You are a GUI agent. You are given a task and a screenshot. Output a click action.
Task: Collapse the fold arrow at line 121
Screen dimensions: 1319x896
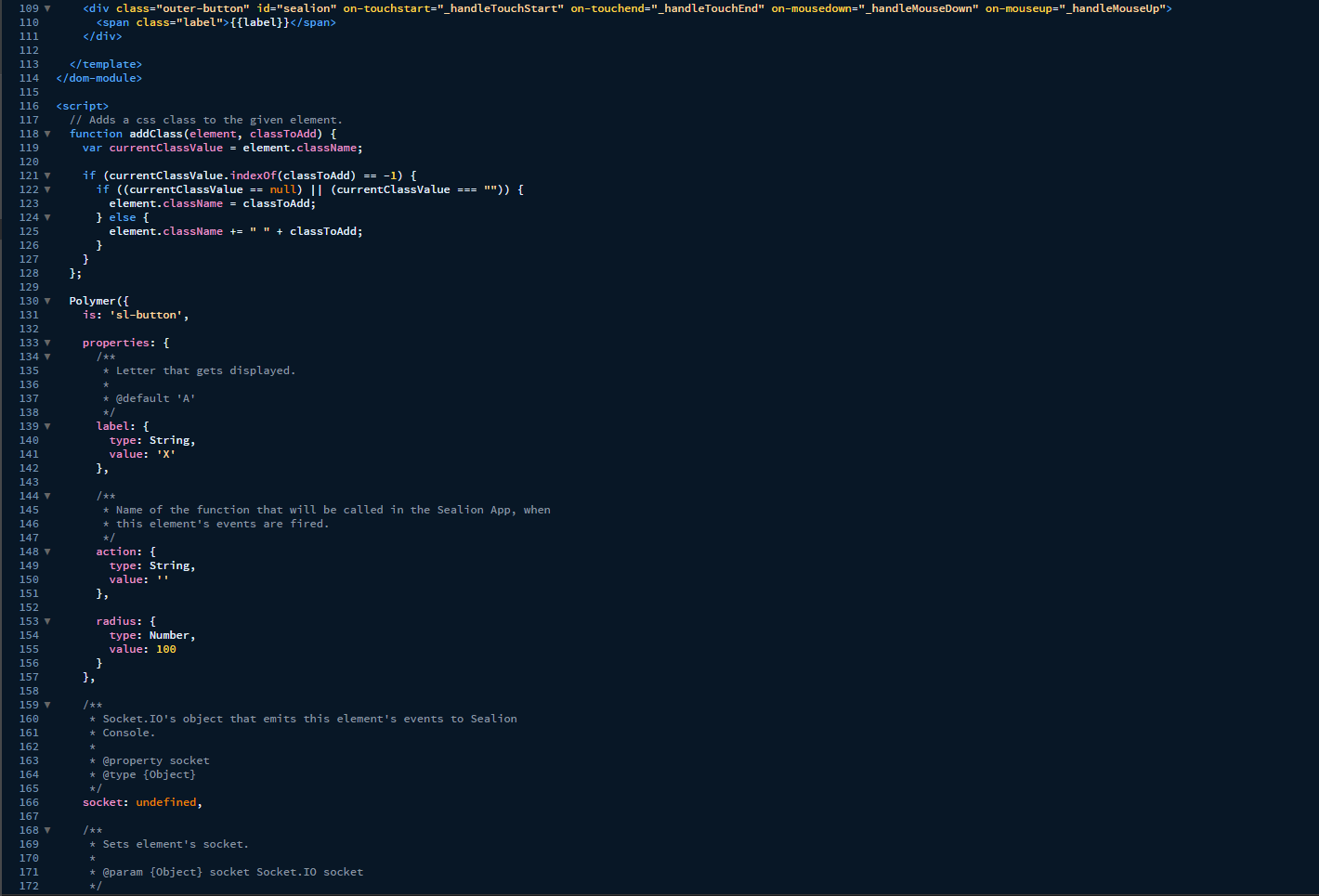click(x=47, y=175)
